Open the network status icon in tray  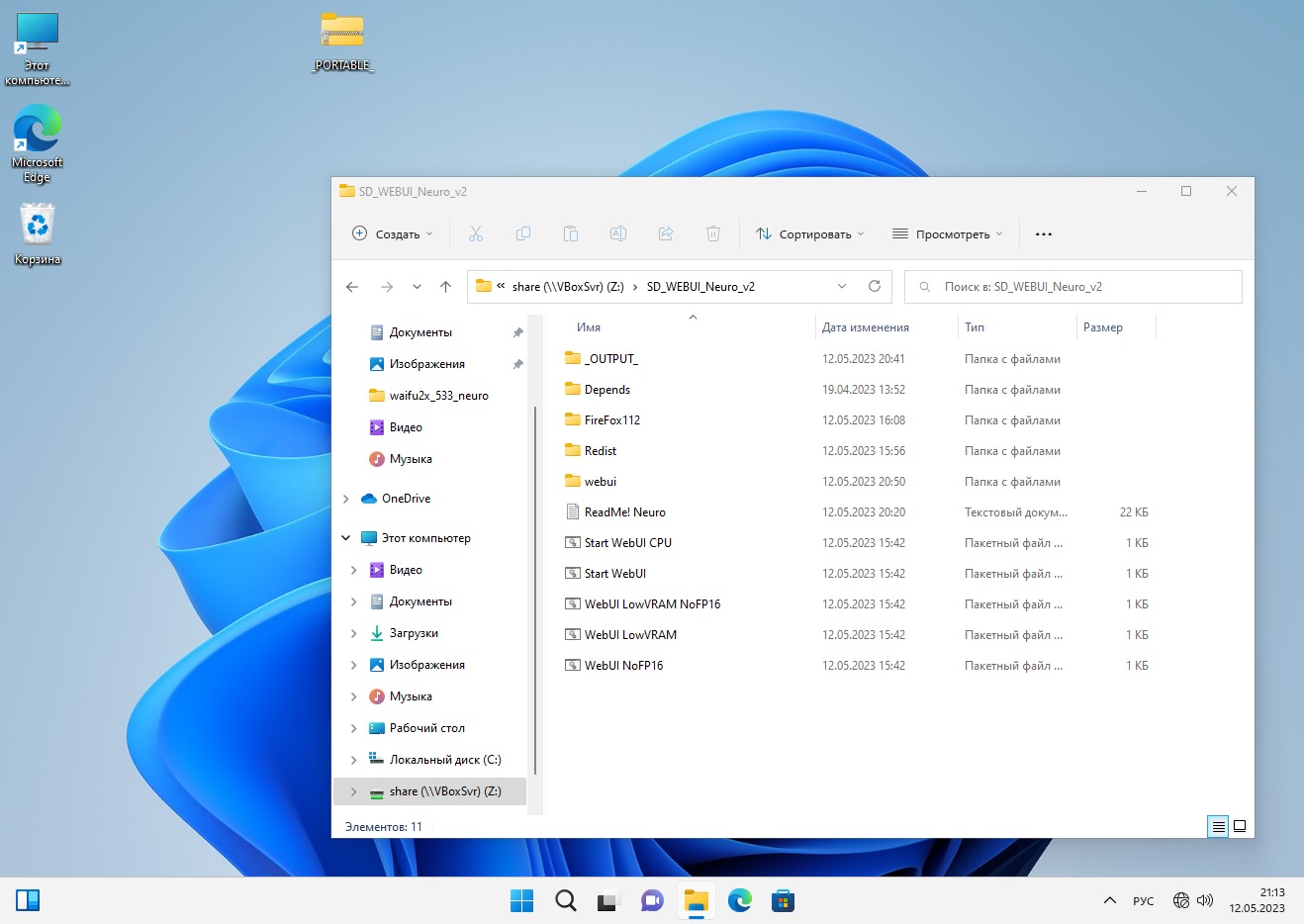pos(1180,901)
